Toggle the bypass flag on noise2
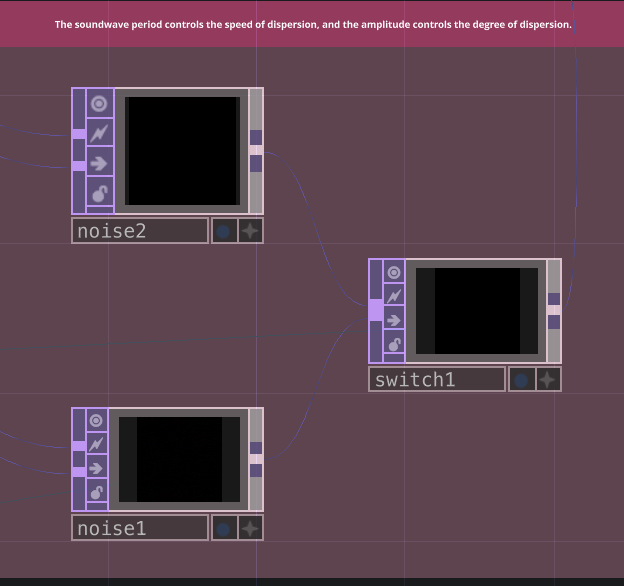624x586 pixels. pos(99,132)
